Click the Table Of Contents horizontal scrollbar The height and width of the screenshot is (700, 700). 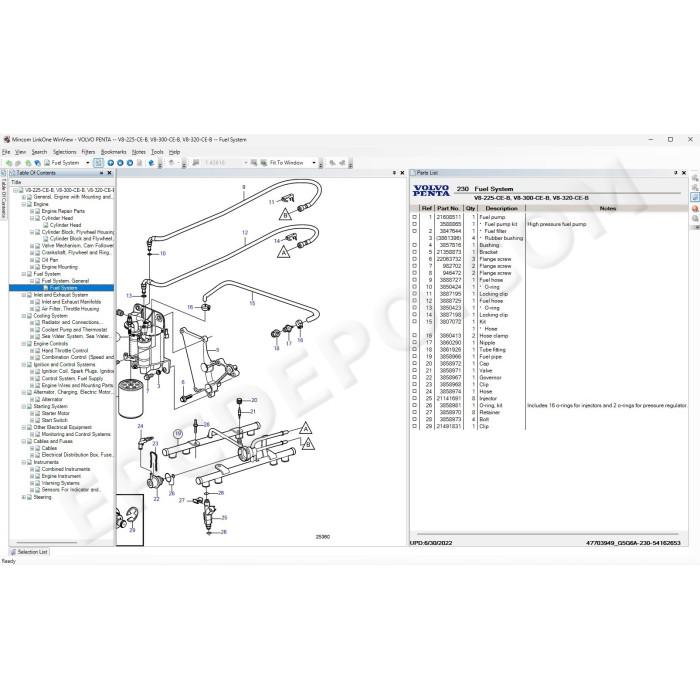[44, 543]
